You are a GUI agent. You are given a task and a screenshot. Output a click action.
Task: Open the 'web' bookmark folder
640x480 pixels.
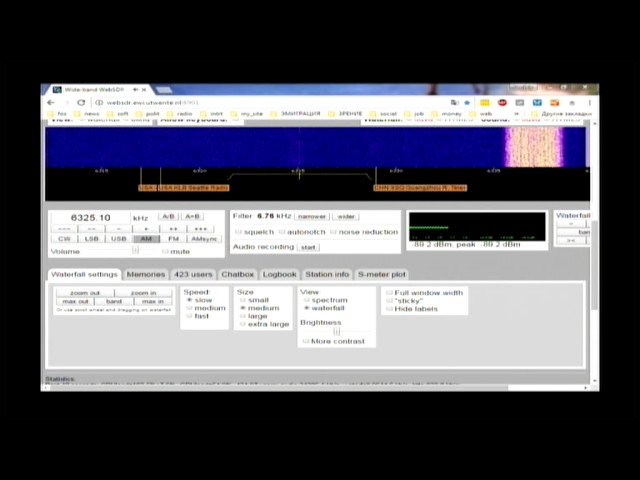point(481,114)
